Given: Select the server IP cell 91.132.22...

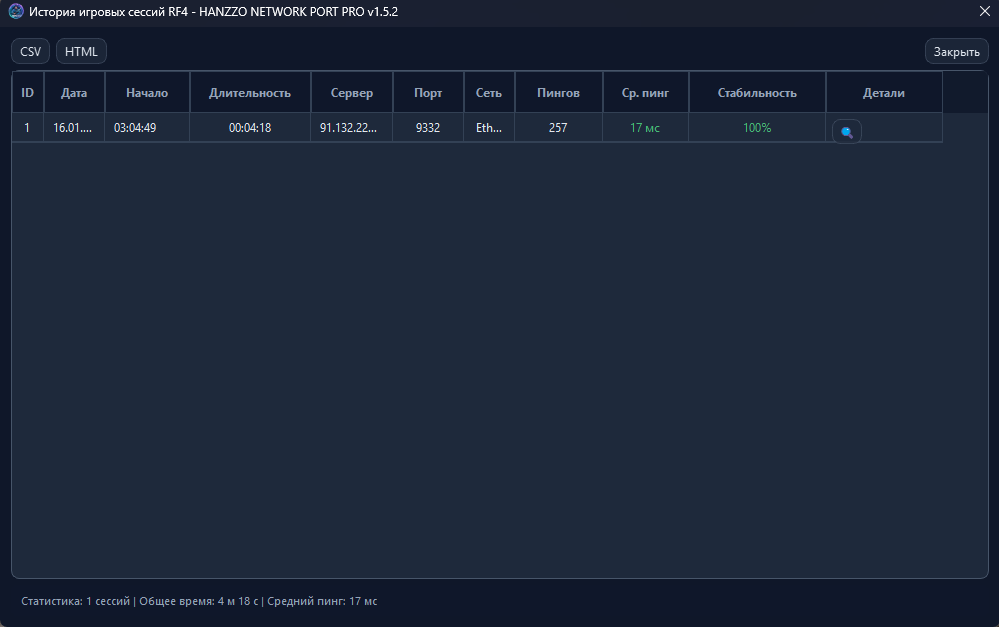Looking at the screenshot, I should [x=352, y=128].
